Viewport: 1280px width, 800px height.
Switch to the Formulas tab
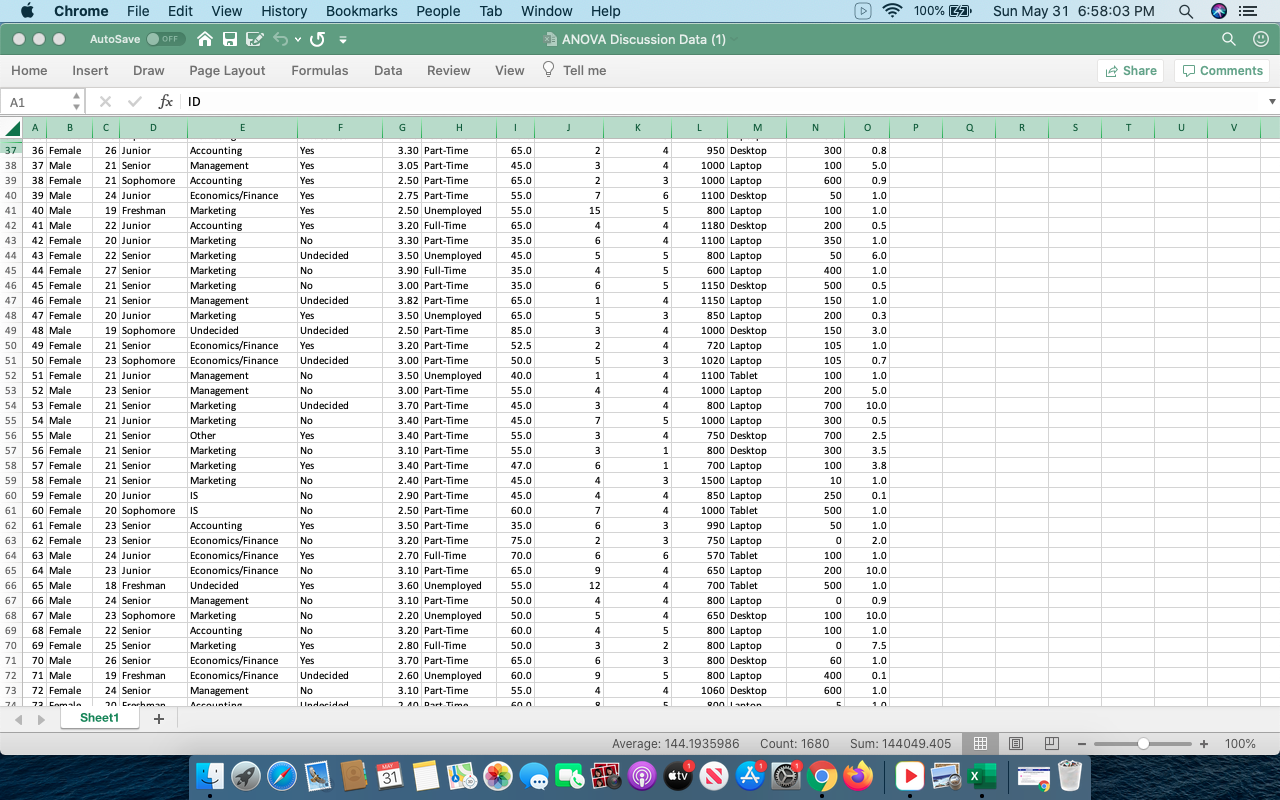coord(320,70)
